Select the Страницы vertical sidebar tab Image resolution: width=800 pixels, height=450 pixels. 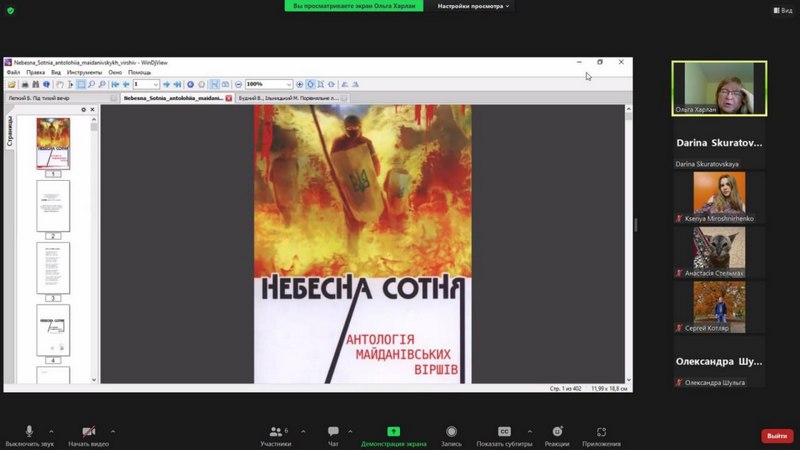pyautogui.click(x=10, y=131)
